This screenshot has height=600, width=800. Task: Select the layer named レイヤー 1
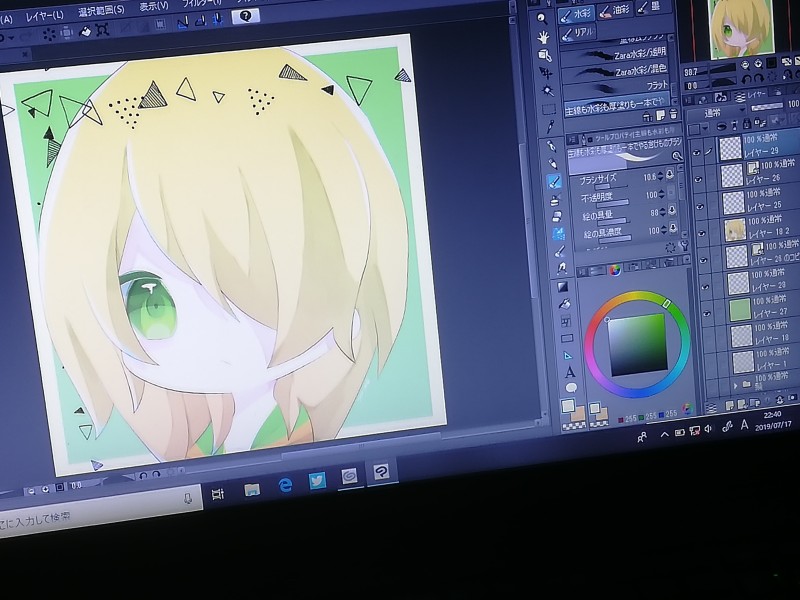pos(765,361)
